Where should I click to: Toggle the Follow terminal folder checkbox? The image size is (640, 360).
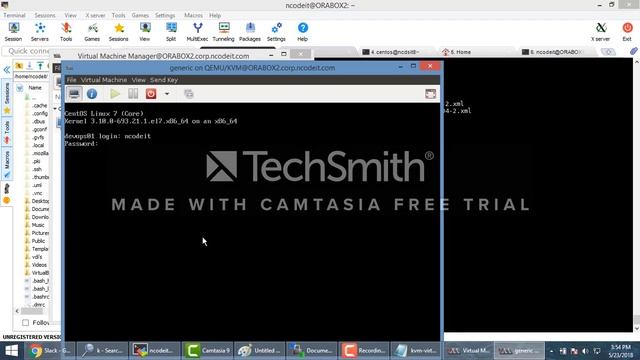point(26,322)
